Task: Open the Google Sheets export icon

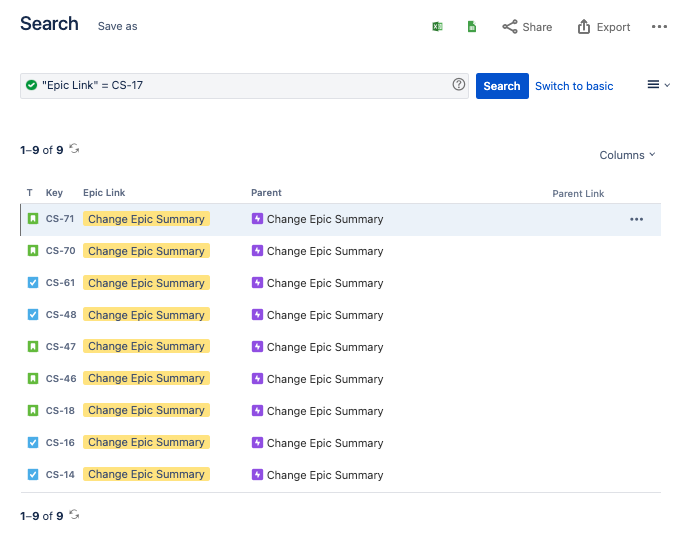Action: point(472,27)
